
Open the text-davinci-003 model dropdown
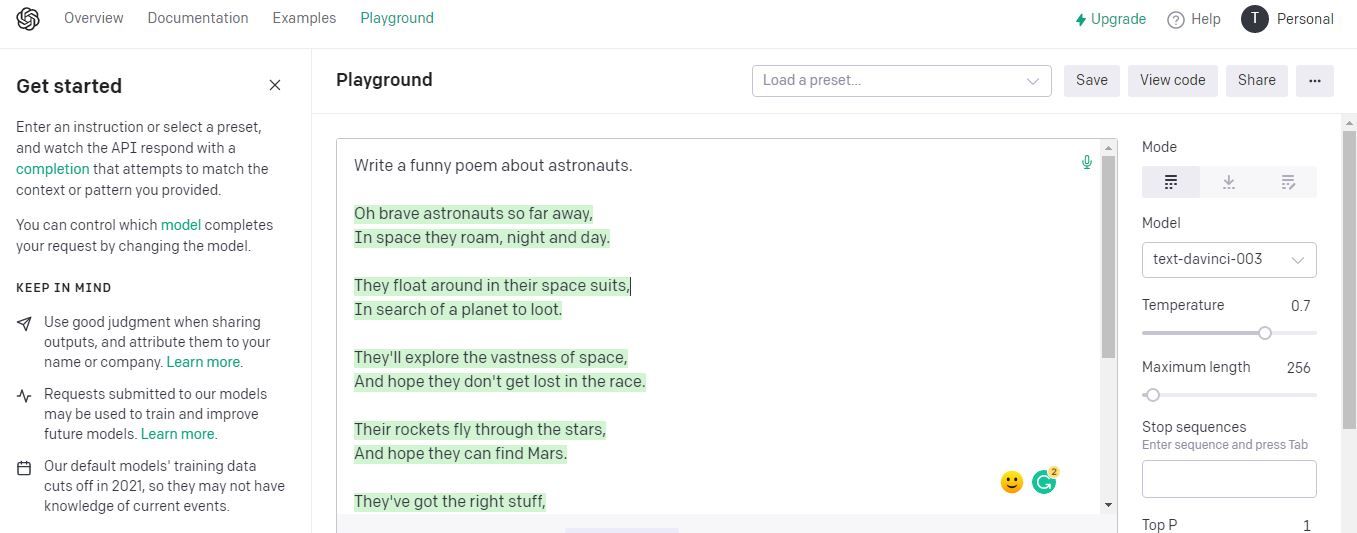click(1229, 260)
